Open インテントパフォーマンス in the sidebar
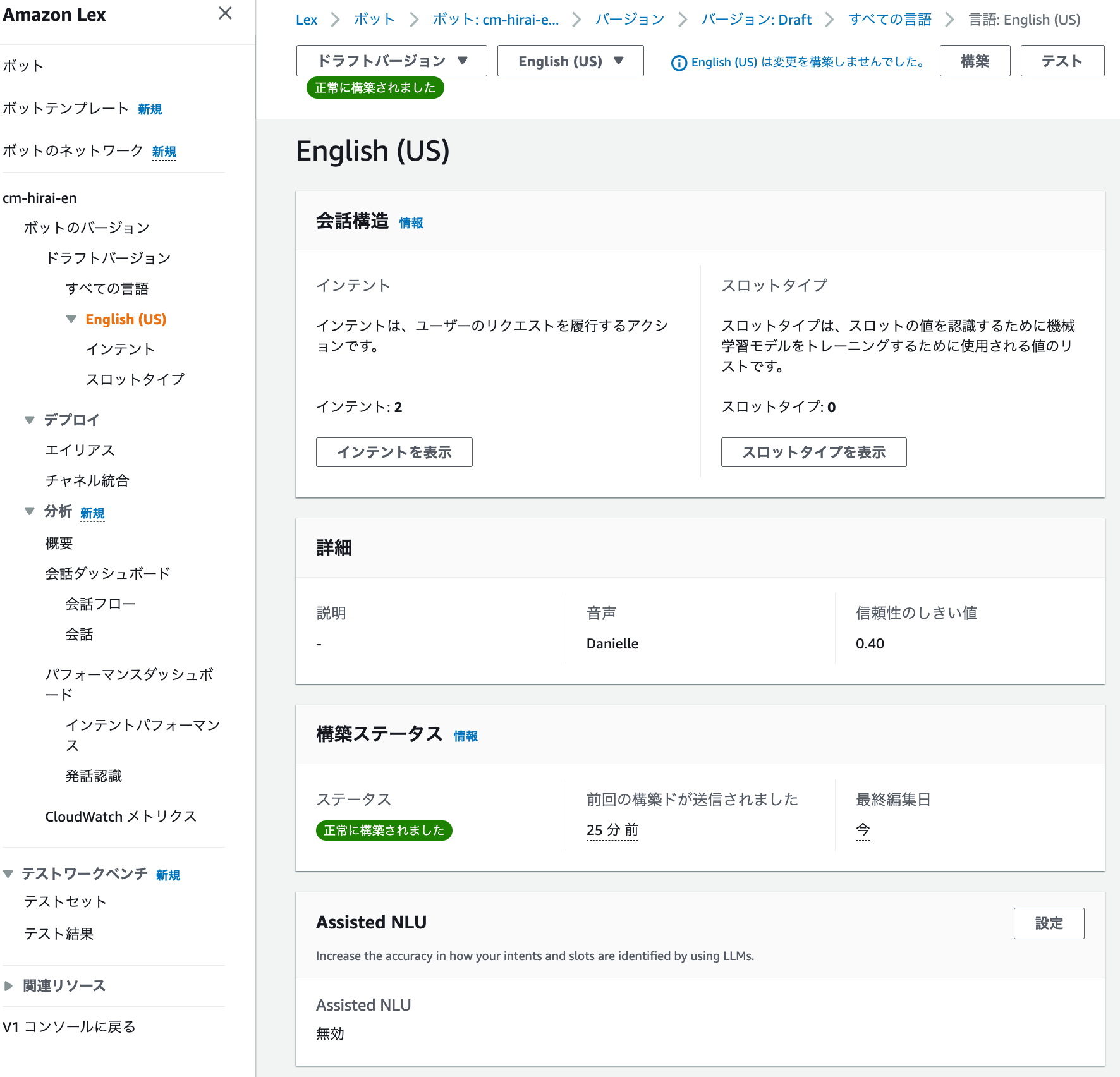Viewport: 1120px width, 1077px height. tap(143, 735)
